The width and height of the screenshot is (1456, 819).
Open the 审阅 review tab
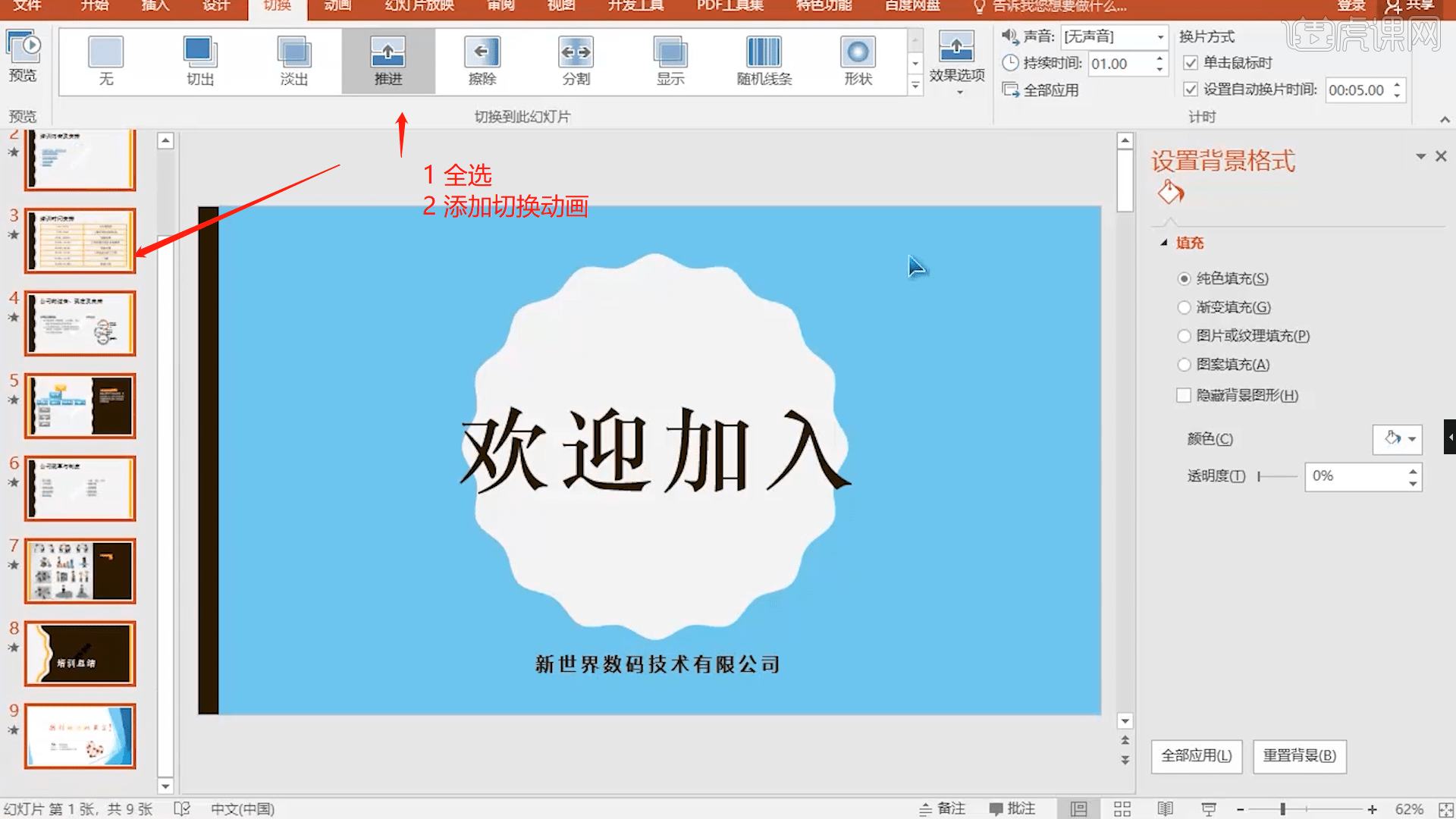click(500, 6)
